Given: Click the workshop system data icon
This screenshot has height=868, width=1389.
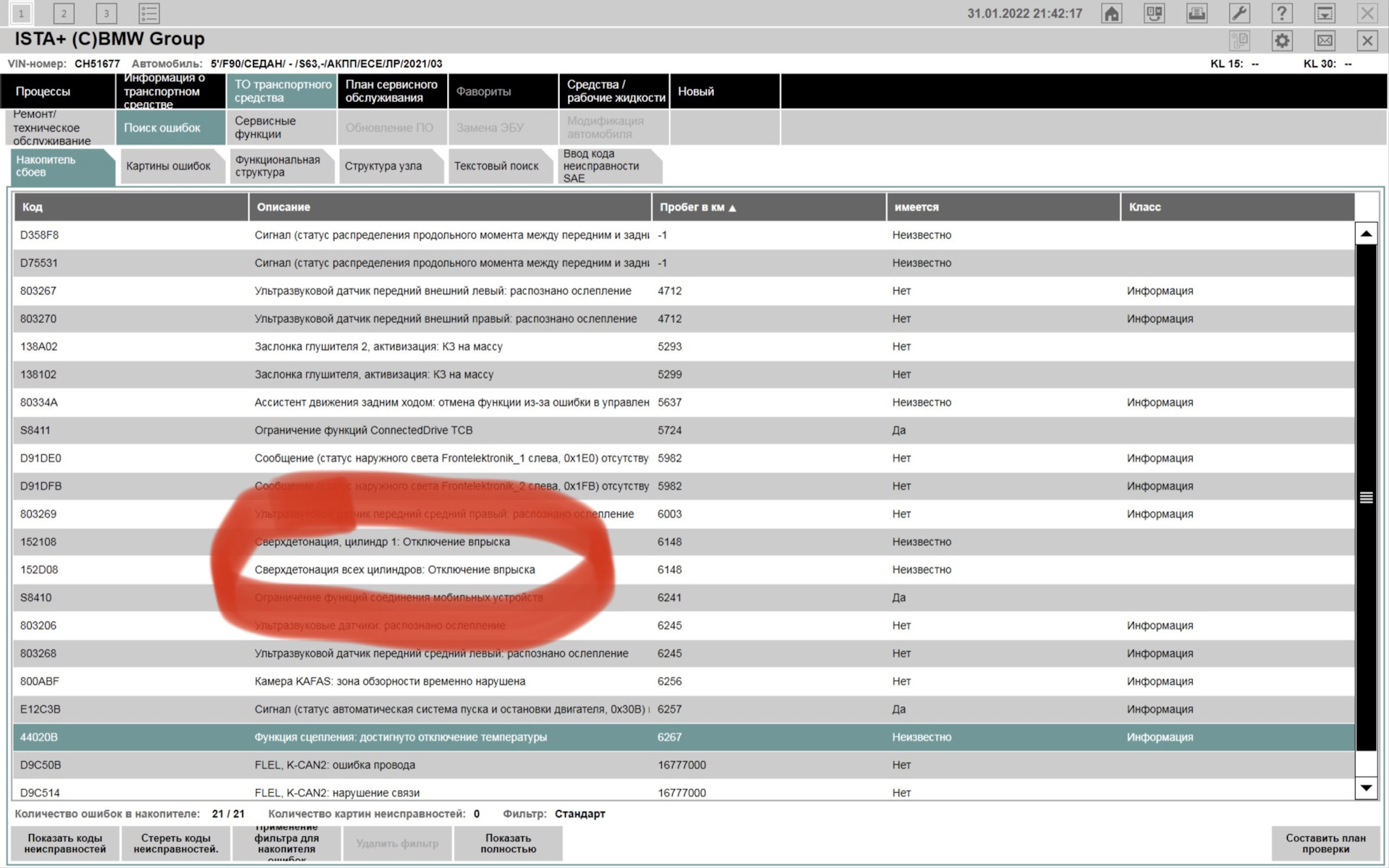Looking at the screenshot, I should pos(1154,12).
